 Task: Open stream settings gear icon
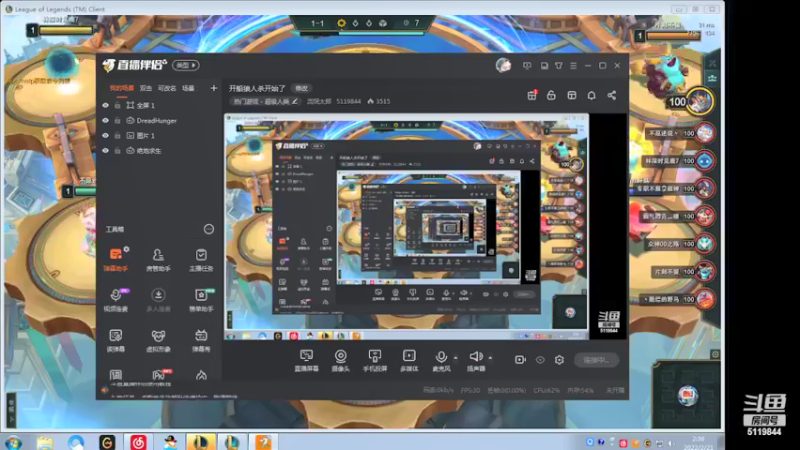pos(559,360)
